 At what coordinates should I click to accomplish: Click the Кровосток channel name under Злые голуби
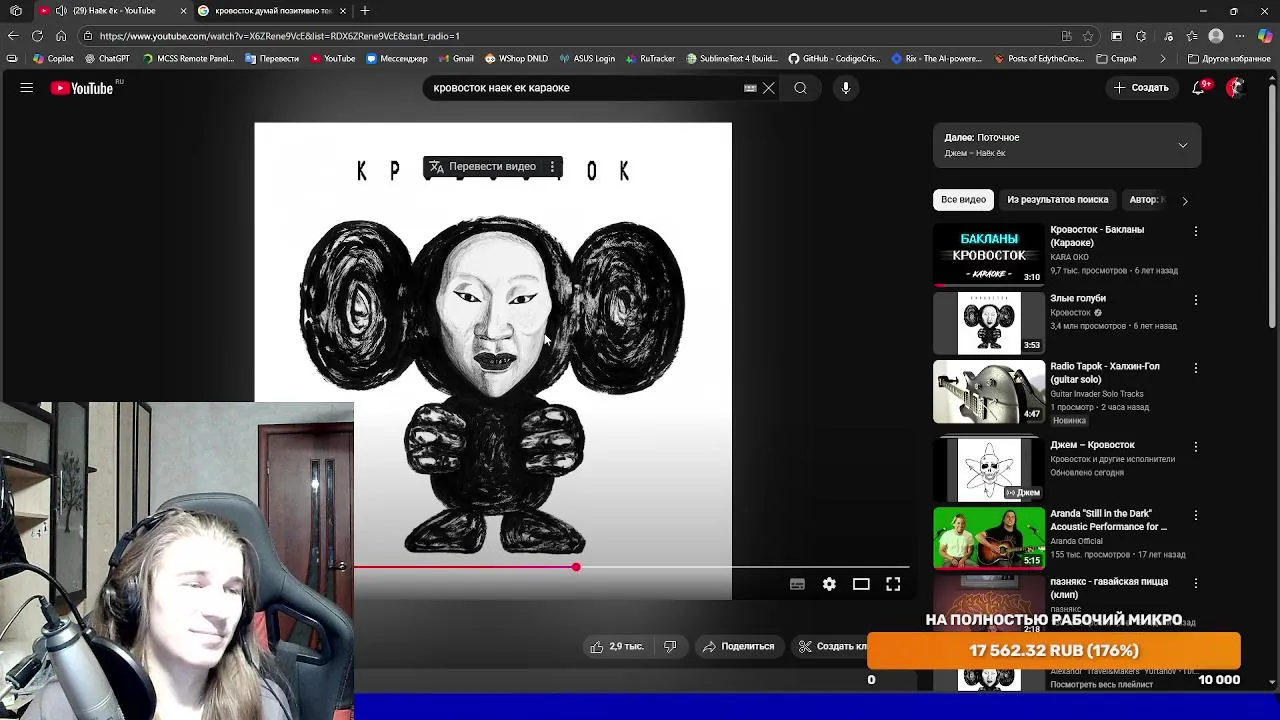point(1070,313)
